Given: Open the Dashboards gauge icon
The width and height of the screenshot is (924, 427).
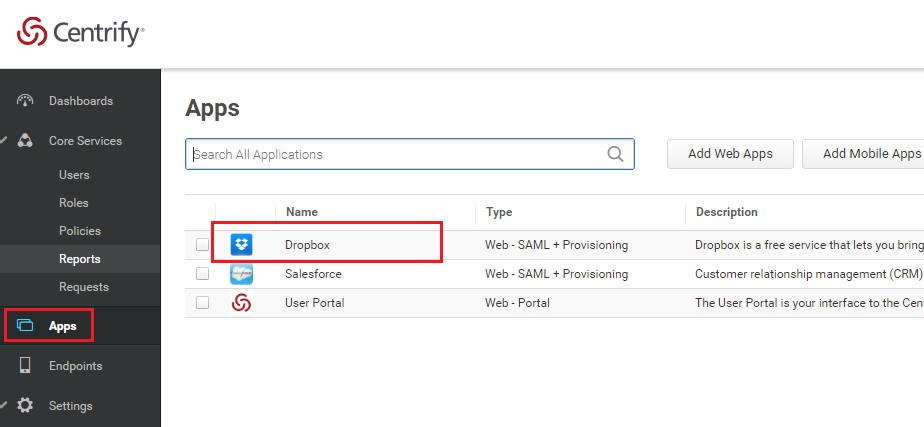Looking at the screenshot, I should tap(25, 101).
